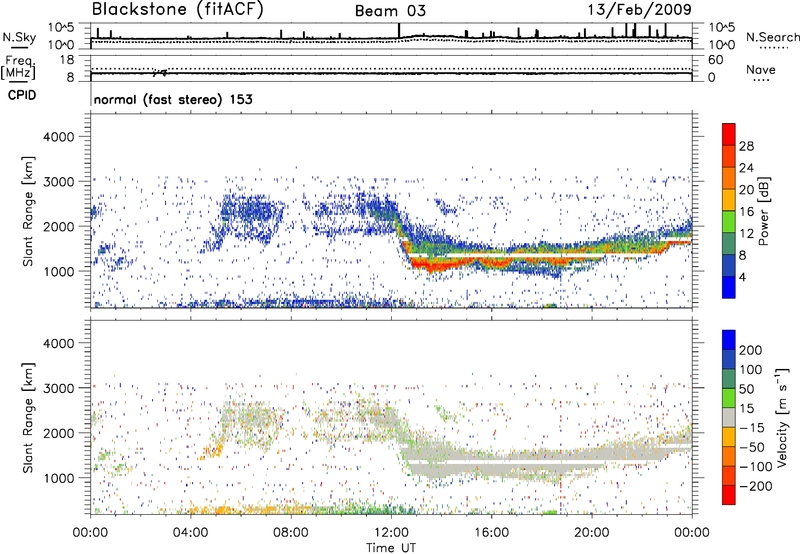Screen dimensions: 800x554
Task: Click the '15' label on Velocity colorbar
Action: [746, 409]
